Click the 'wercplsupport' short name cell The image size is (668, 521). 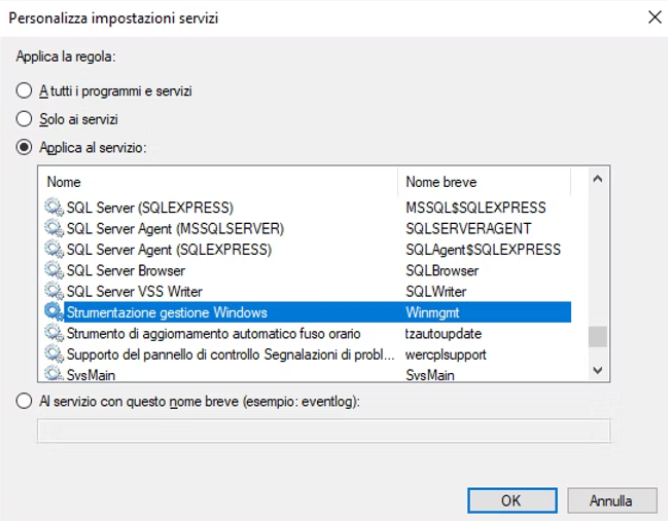coord(446,354)
